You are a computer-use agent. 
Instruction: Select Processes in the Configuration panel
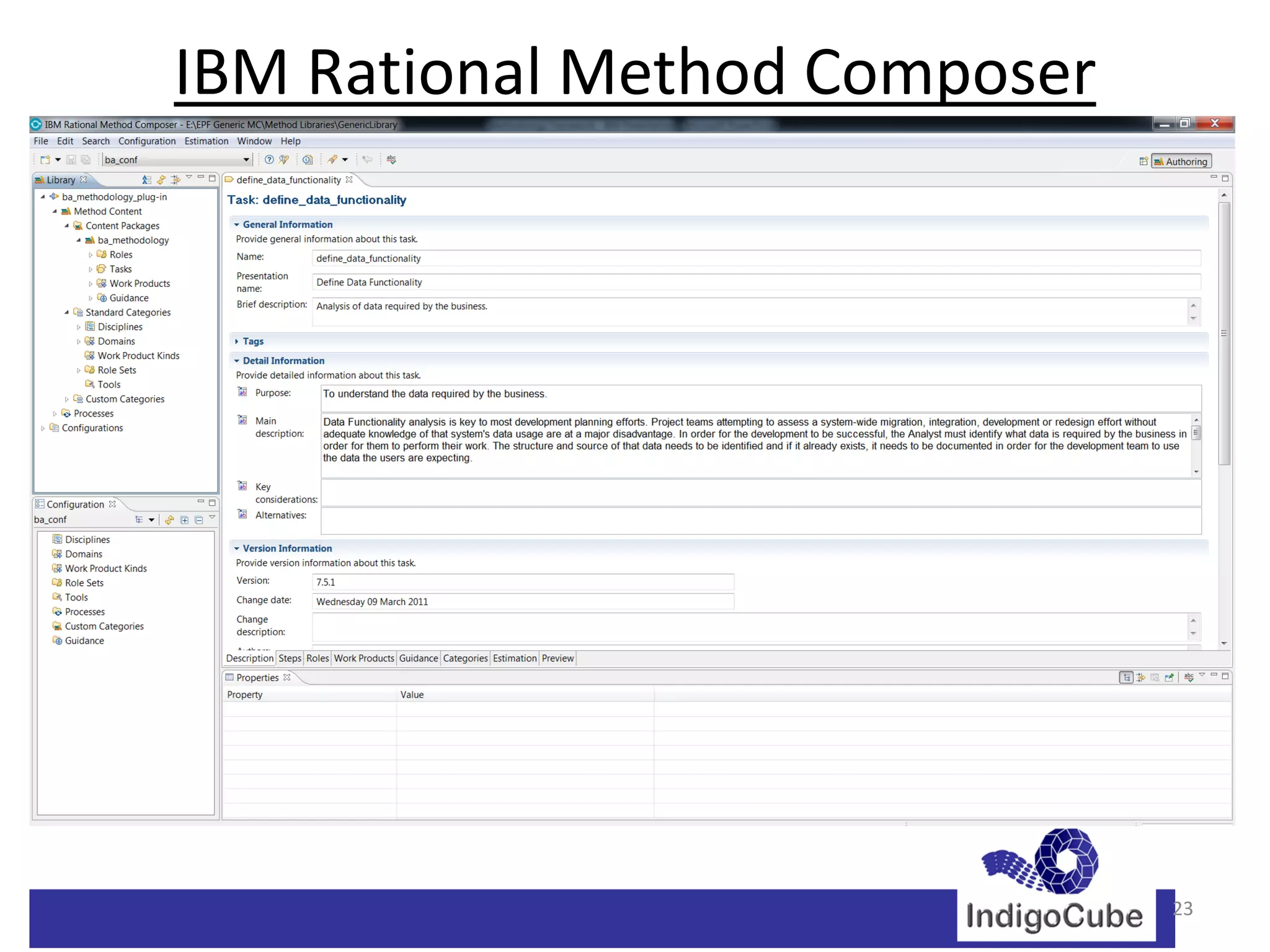85,612
